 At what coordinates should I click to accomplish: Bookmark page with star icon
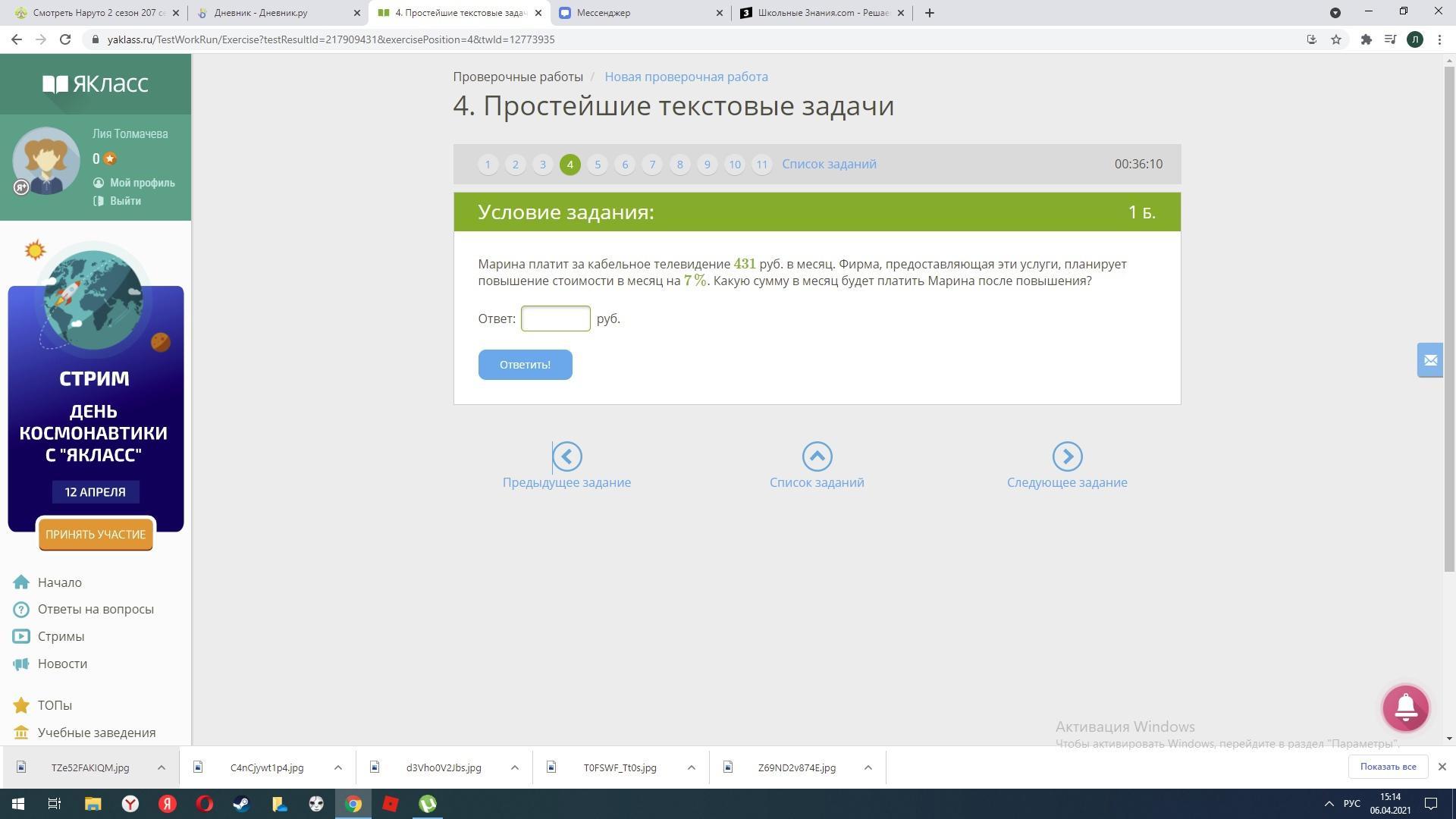tap(1336, 39)
